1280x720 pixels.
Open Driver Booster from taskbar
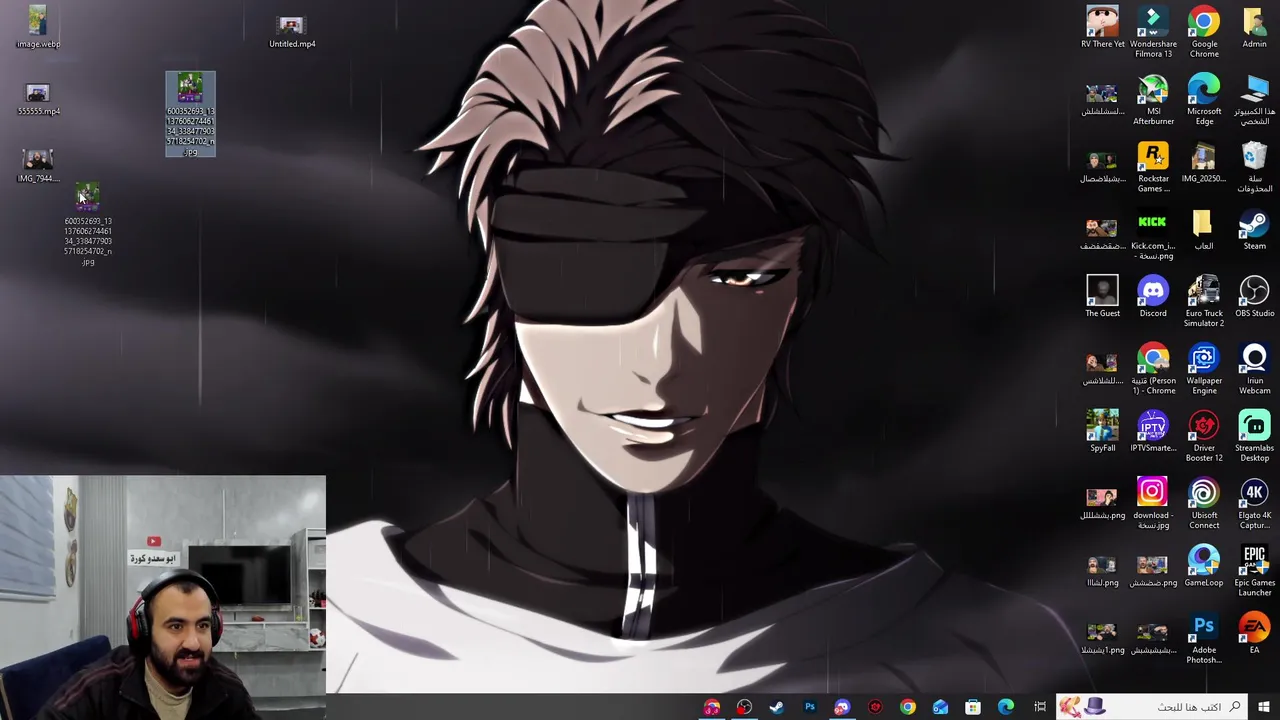coord(875,707)
